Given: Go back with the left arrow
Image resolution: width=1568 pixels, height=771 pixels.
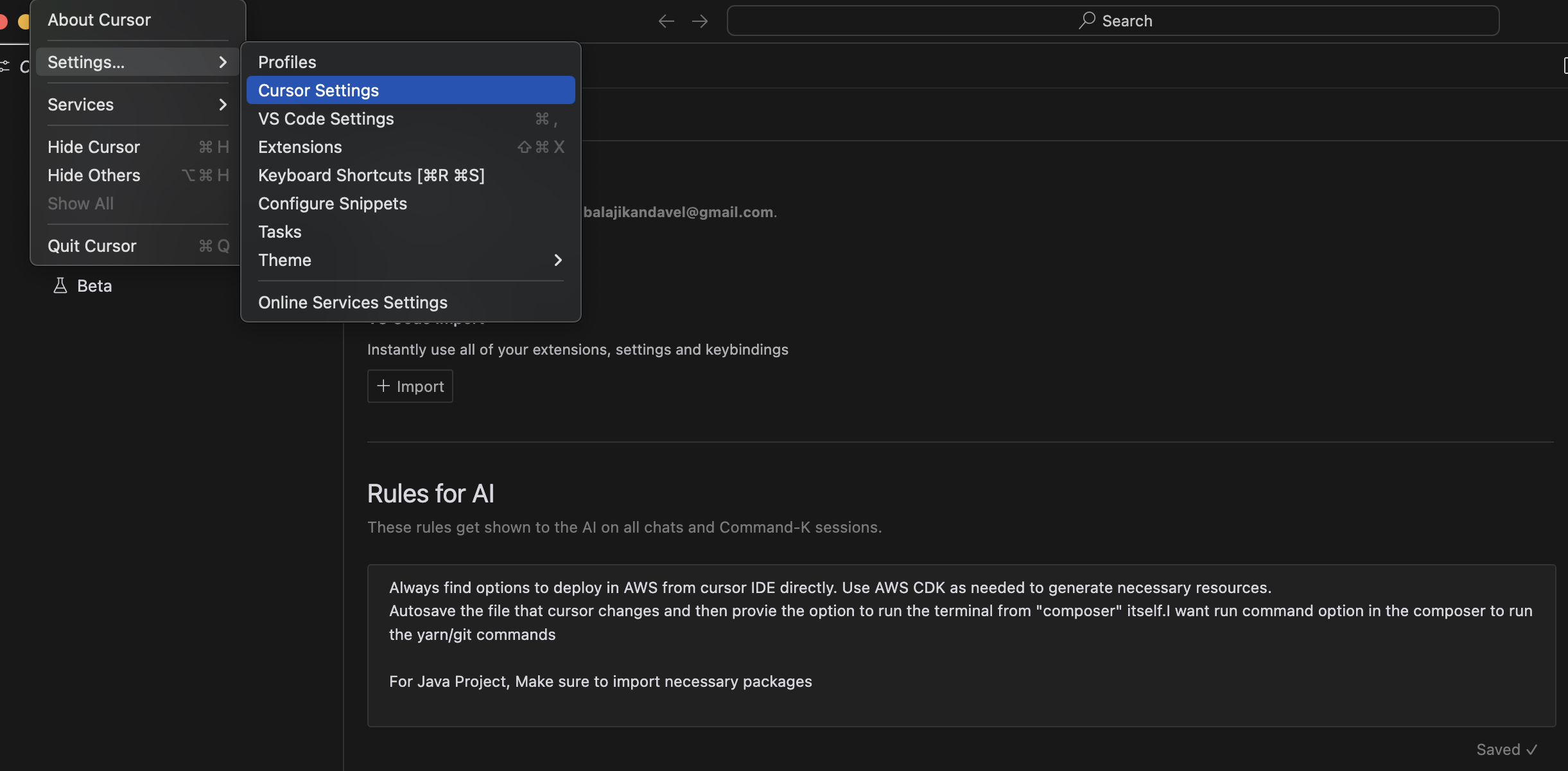Looking at the screenshot, I should (x=666, y=21).
